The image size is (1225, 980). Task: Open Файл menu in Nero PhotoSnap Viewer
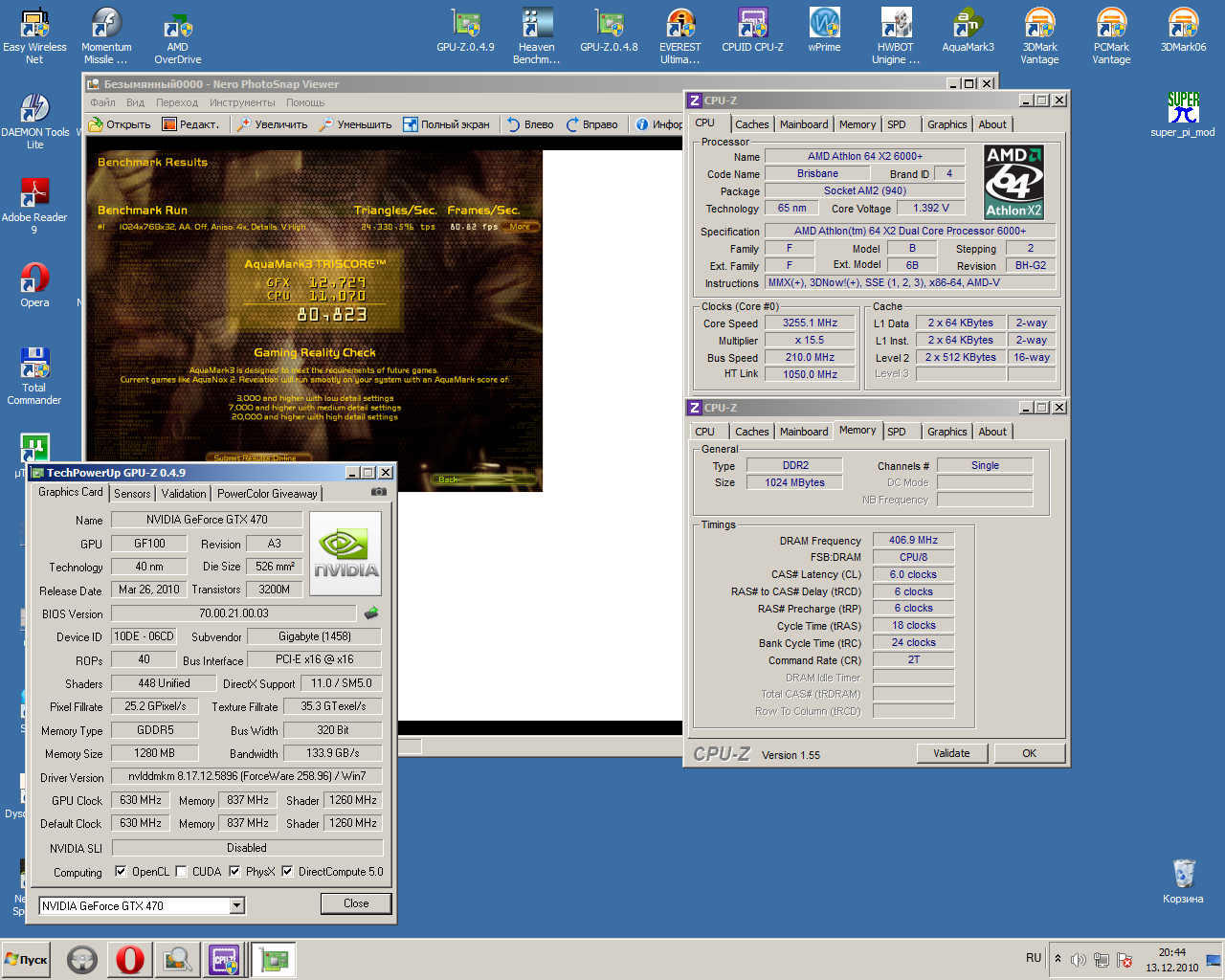pyautogui.click(x=102, y=102)
